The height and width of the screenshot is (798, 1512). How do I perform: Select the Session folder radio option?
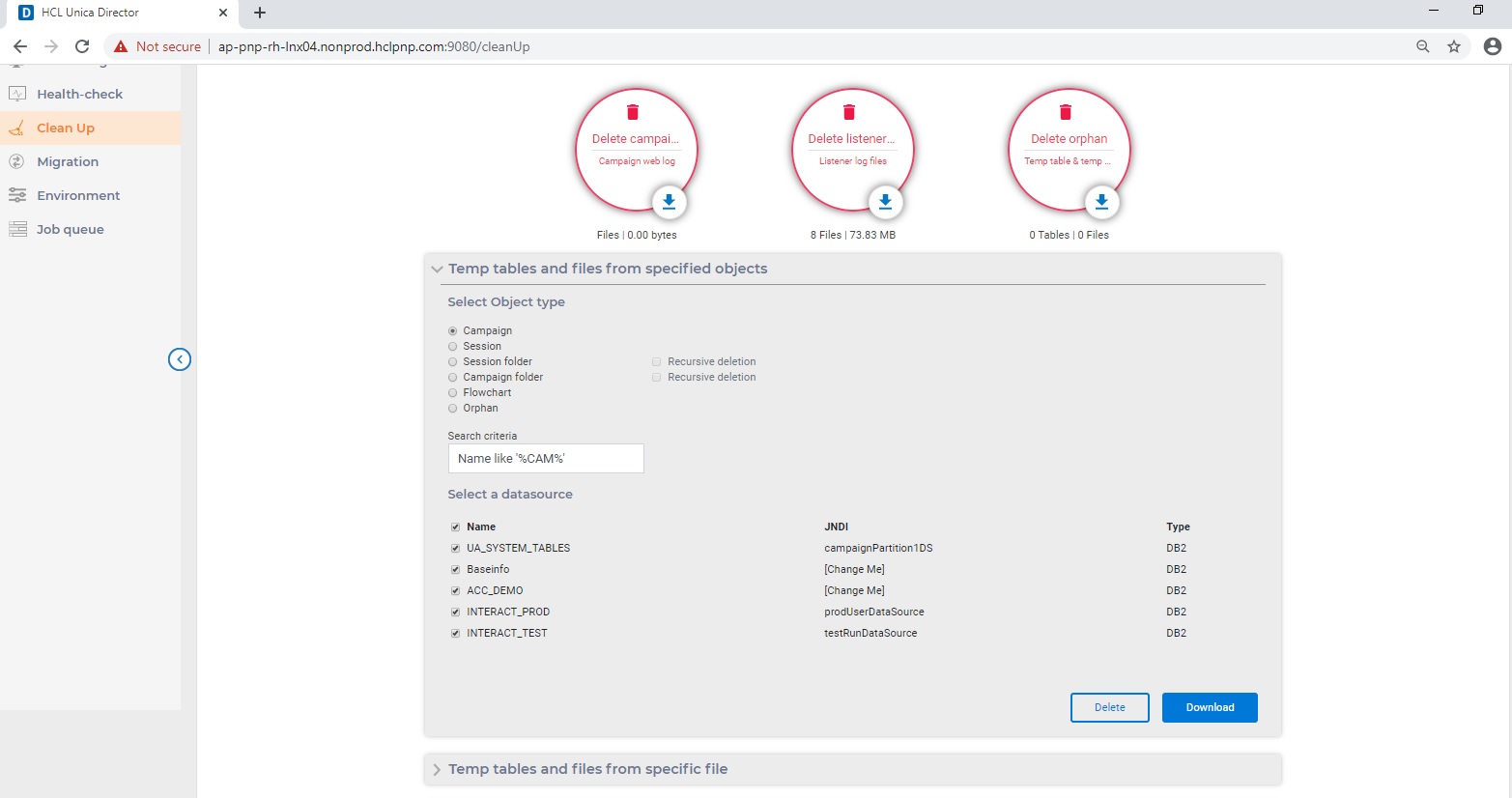click(453, 362)
